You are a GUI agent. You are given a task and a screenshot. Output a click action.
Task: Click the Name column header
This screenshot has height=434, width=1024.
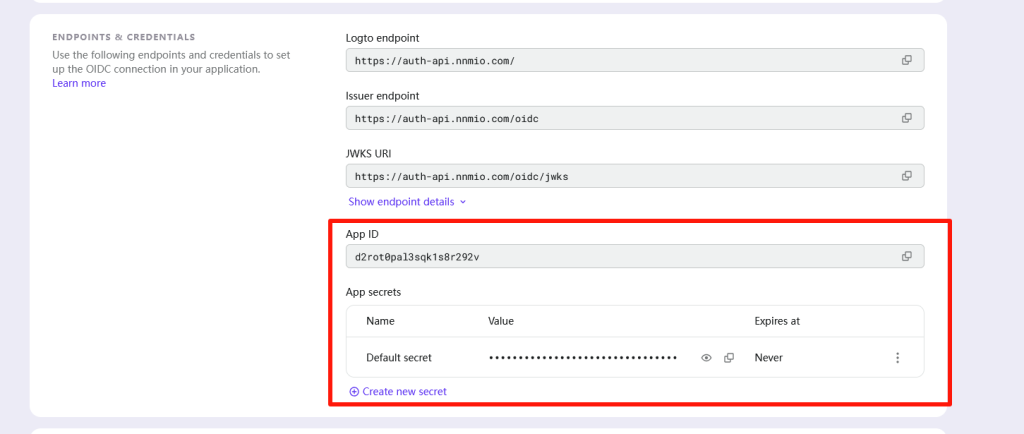point(381,322)
